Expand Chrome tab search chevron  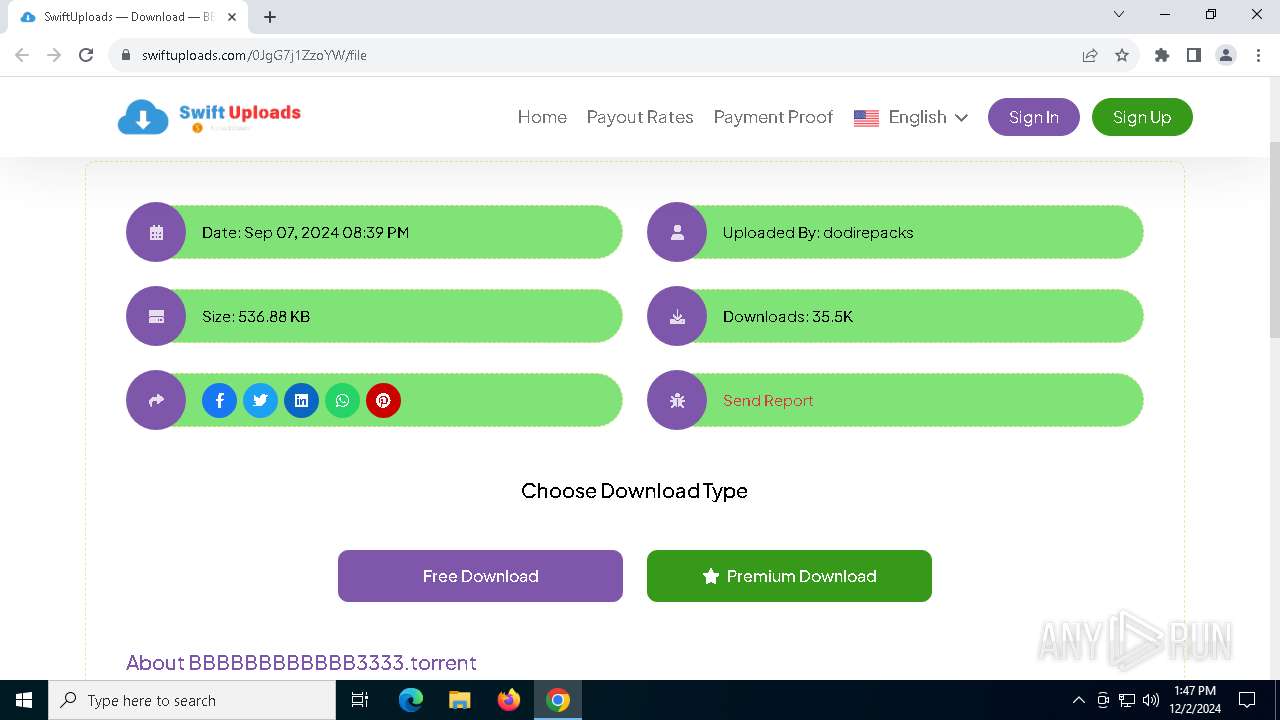click(x=1119, y=15)
